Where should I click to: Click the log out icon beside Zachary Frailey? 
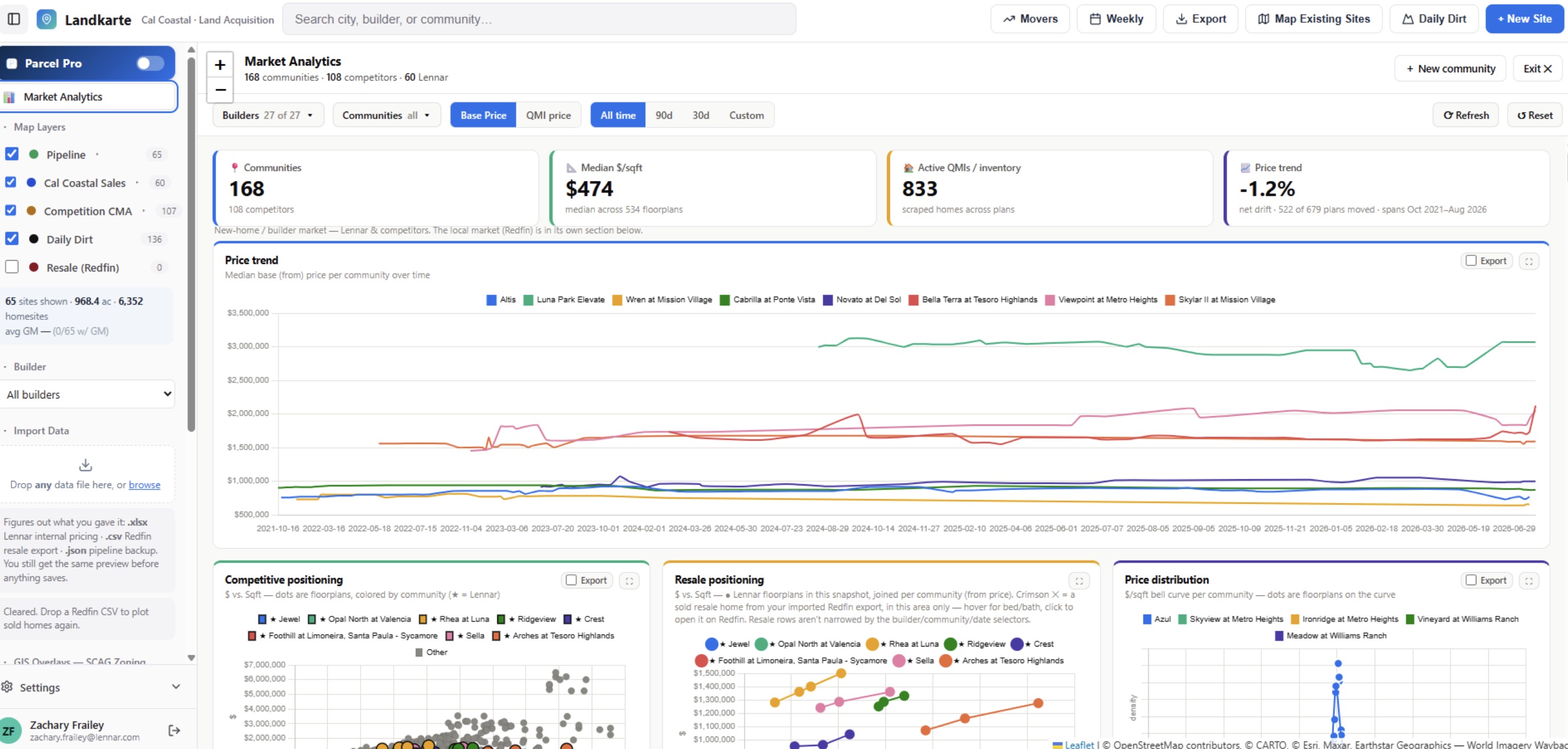[174, 730]
